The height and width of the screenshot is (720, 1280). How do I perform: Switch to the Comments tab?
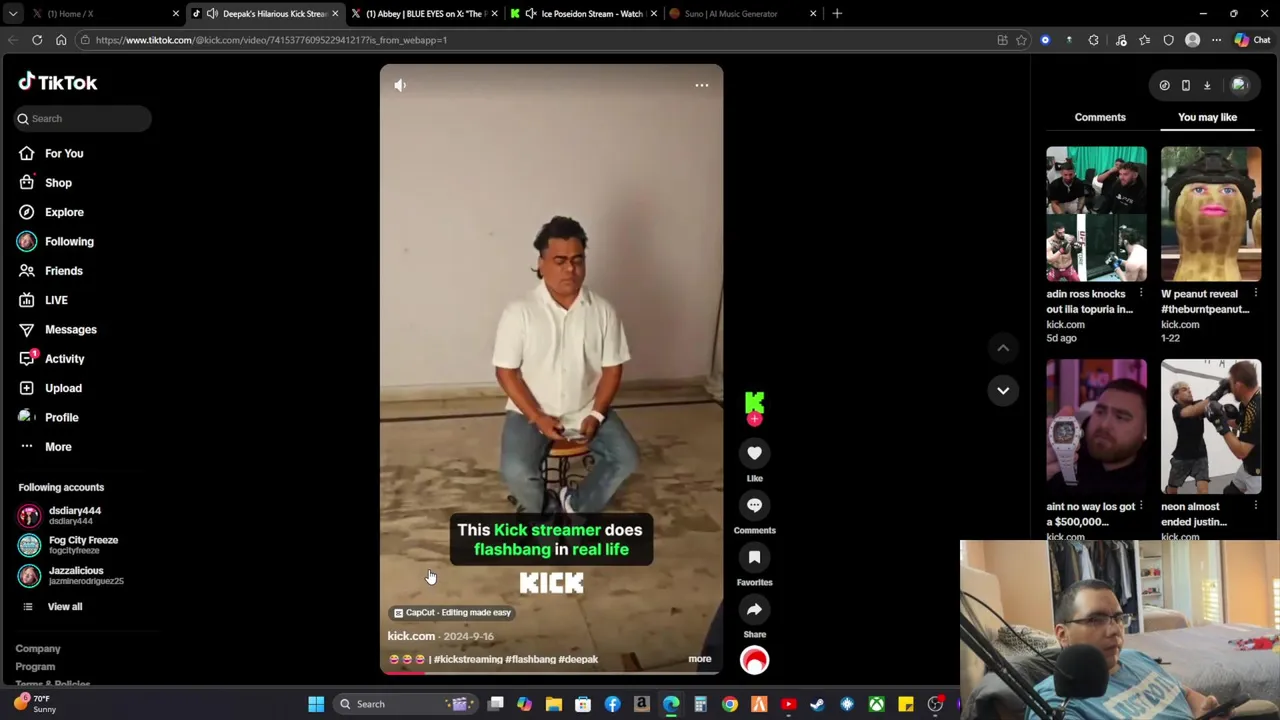click(1100, 117)
